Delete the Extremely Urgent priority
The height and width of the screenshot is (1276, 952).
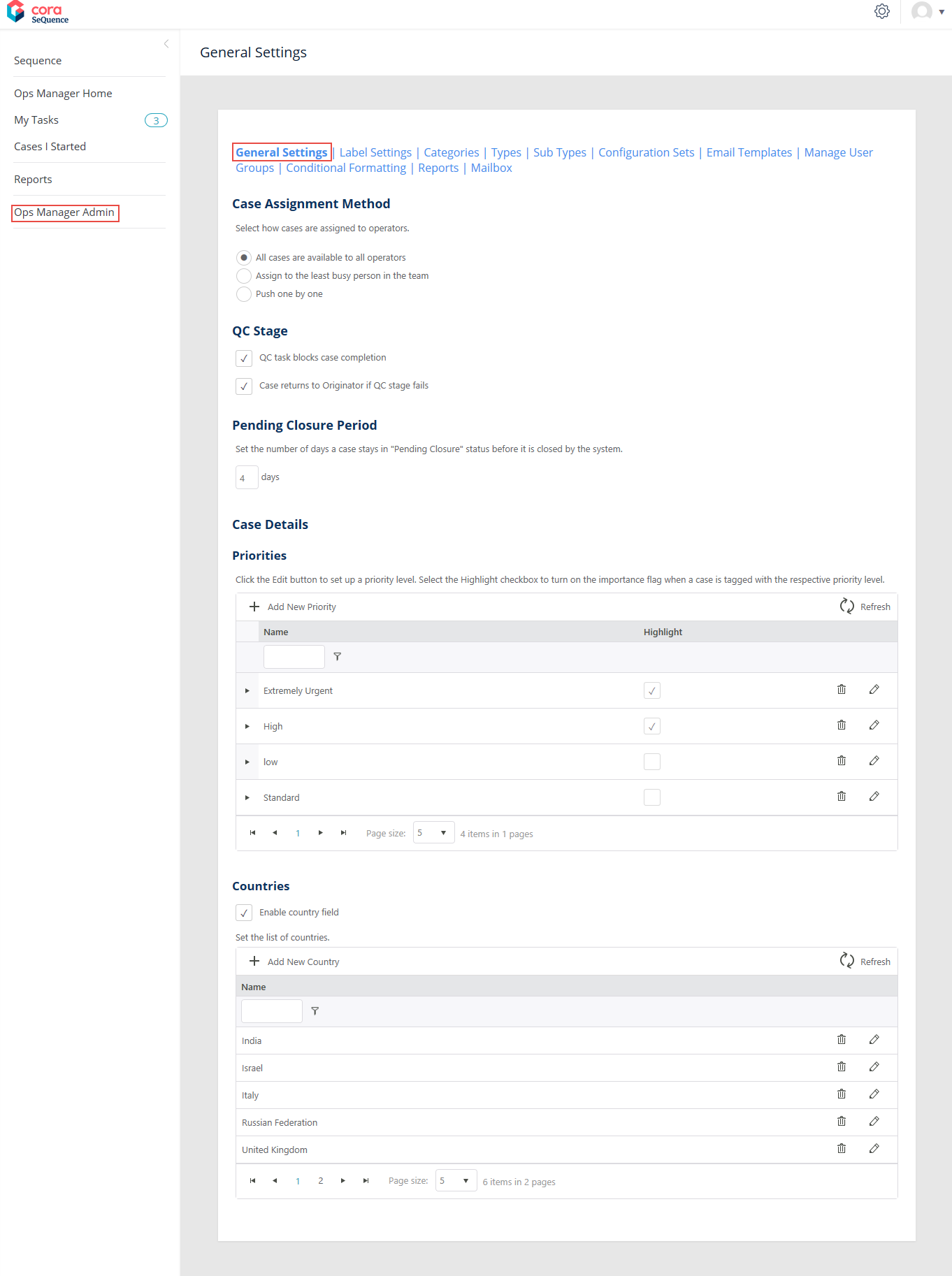pyautogui.click(x=842, y=690)
